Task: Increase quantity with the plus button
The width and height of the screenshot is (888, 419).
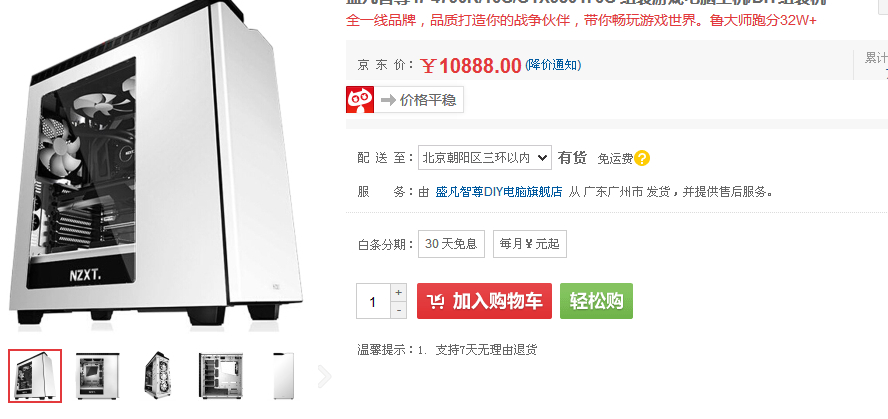Action: (399, 293)
